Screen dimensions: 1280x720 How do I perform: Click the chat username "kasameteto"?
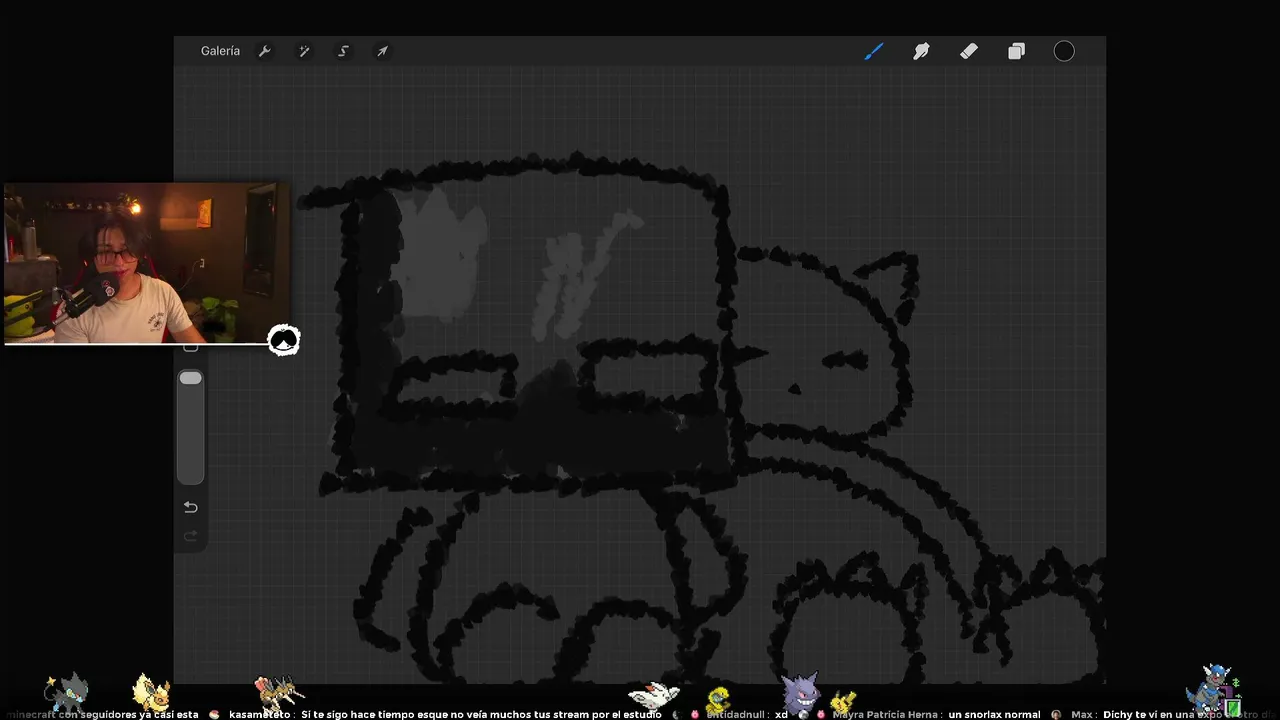[x=259, y=715]
